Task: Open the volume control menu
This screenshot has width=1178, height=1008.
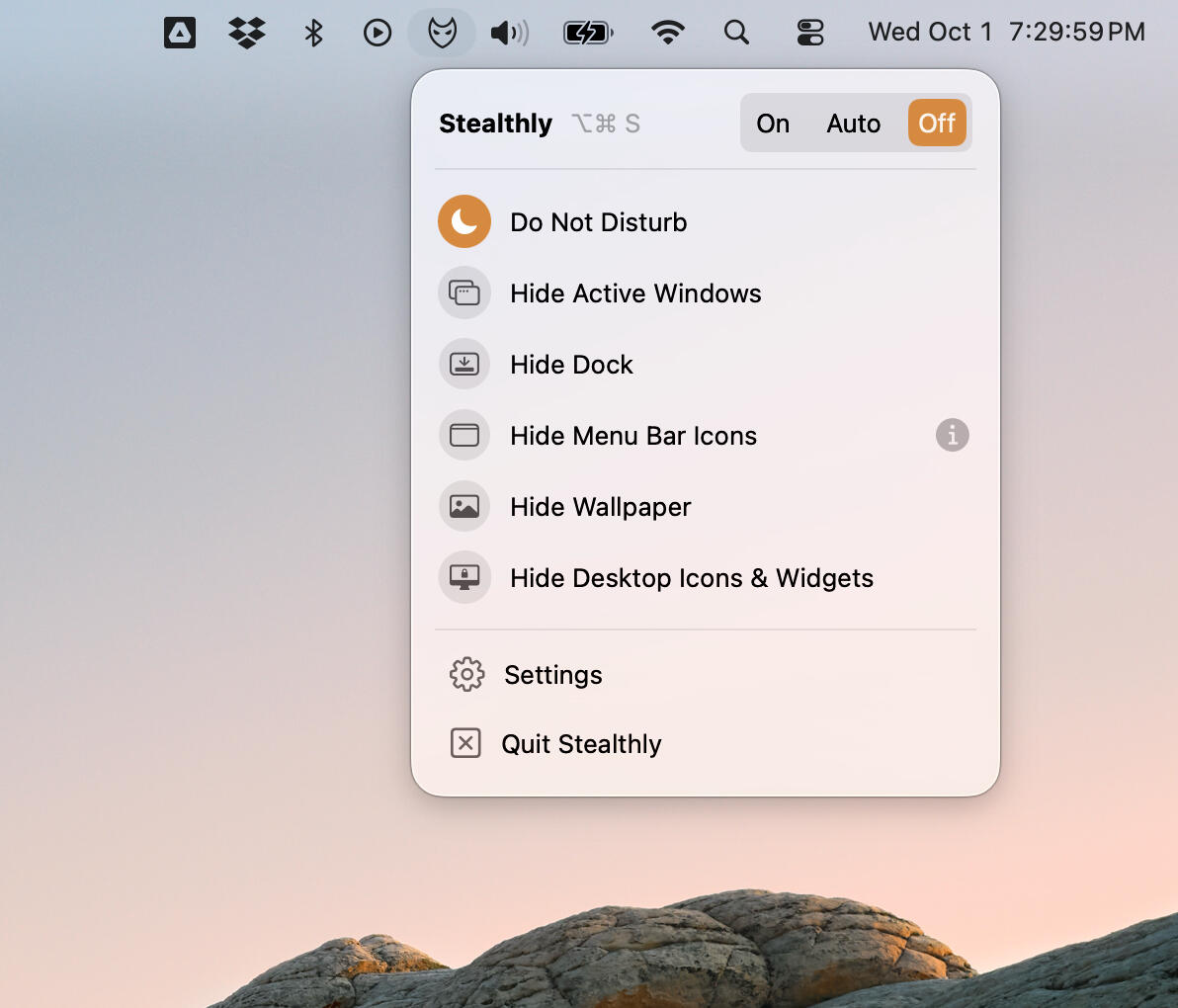Action: [510, 33]
